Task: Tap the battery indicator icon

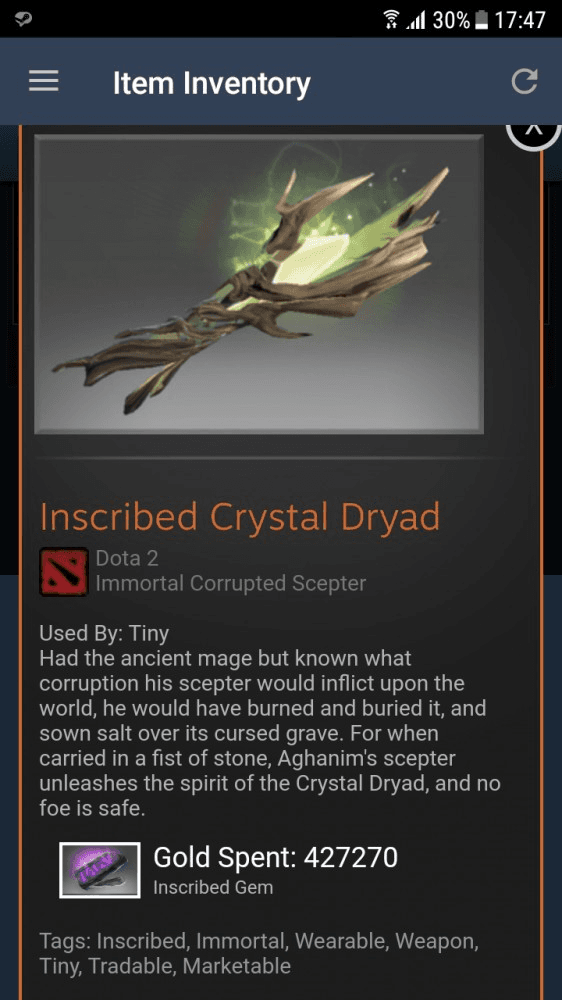Action: (482, 20)
